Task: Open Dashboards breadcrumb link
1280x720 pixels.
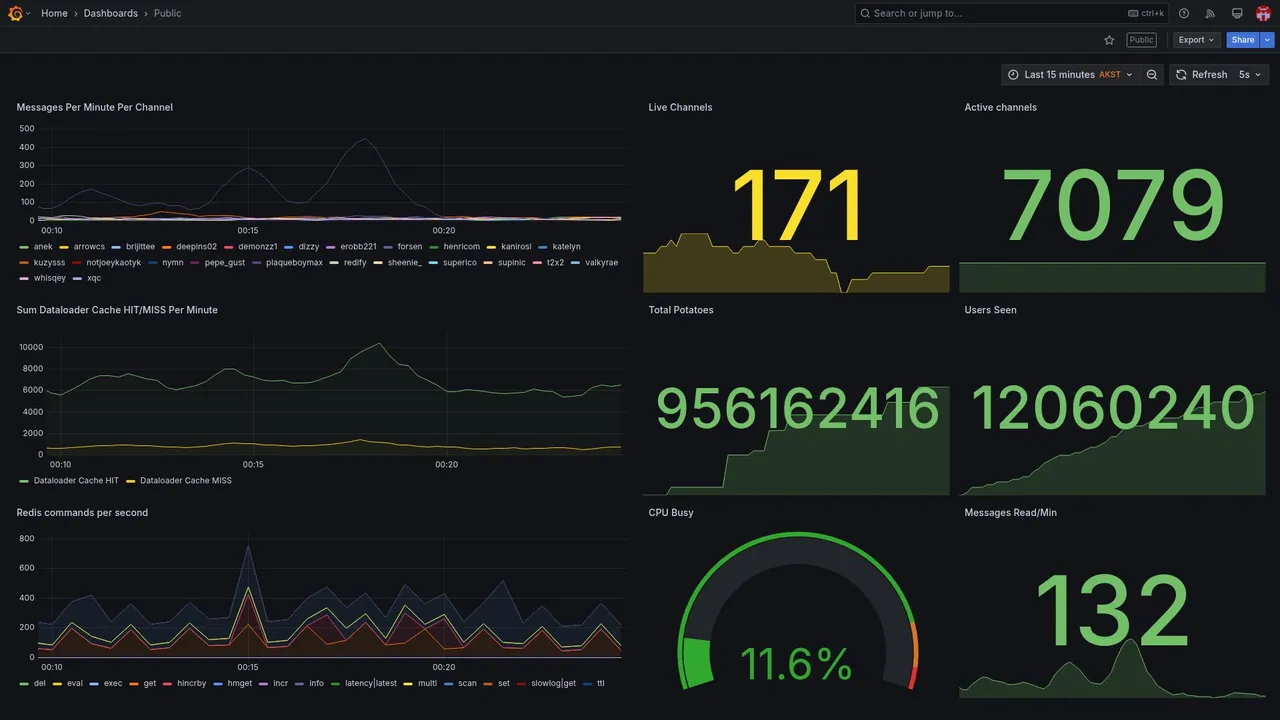Action: pos(111,13)
